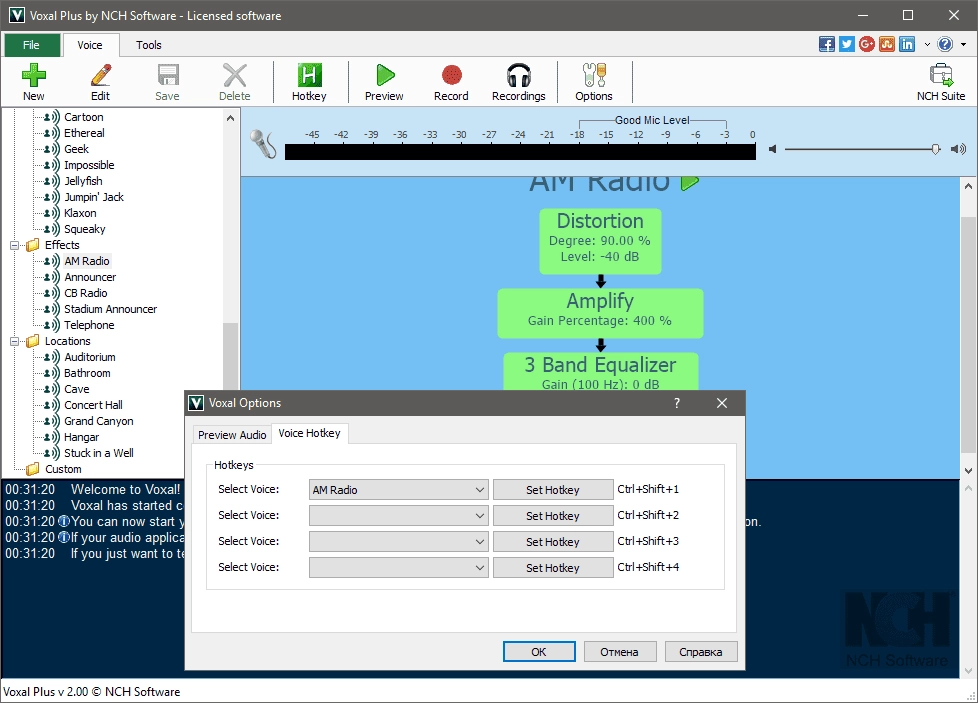978x703 pixels.
Task: Click the Twitter share icon
Action: (x=847, y=44)
